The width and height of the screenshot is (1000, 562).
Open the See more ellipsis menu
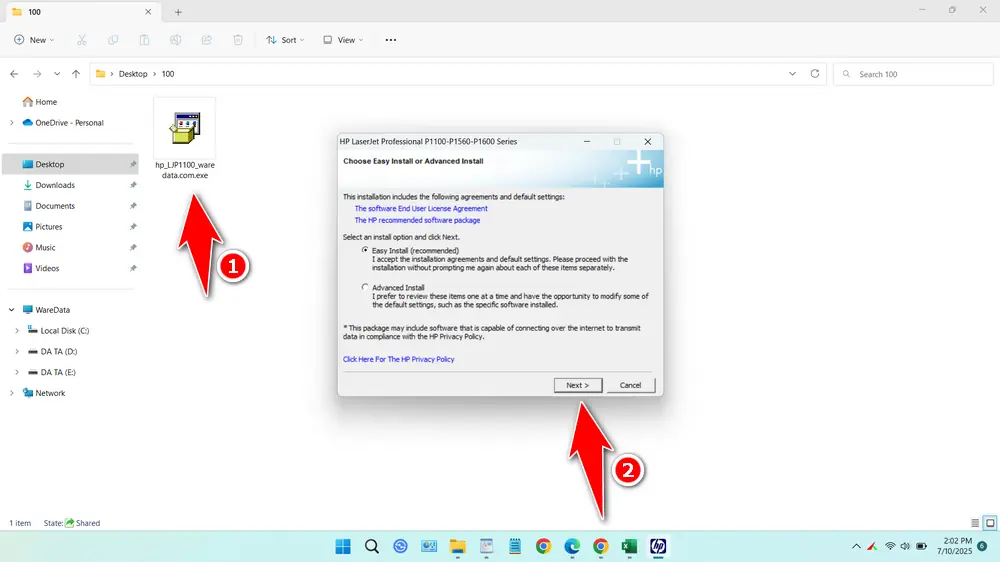[391, 40]
